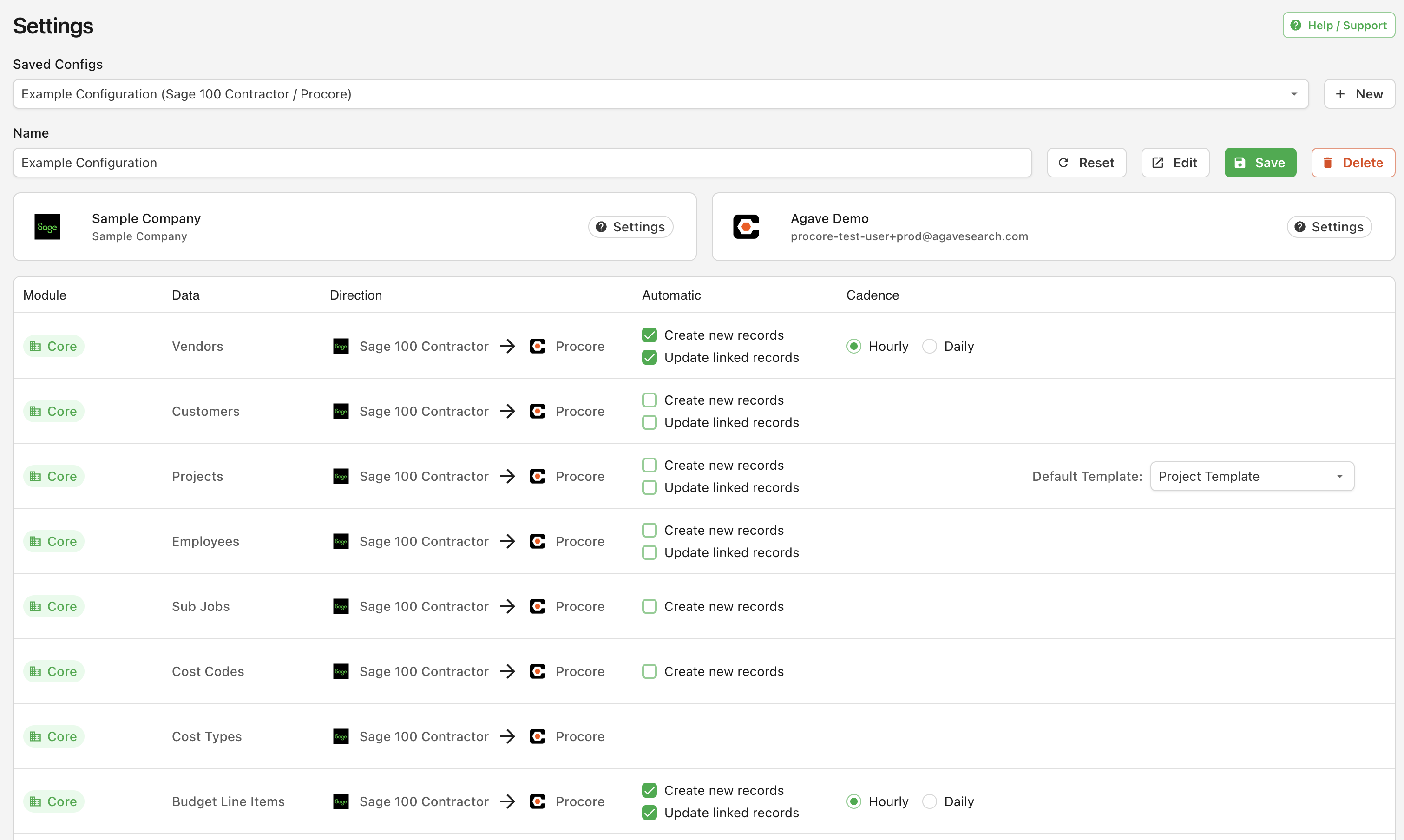Click the Module column header
The width and height of the screenshot is (1404, 840).
pos(45,295)
